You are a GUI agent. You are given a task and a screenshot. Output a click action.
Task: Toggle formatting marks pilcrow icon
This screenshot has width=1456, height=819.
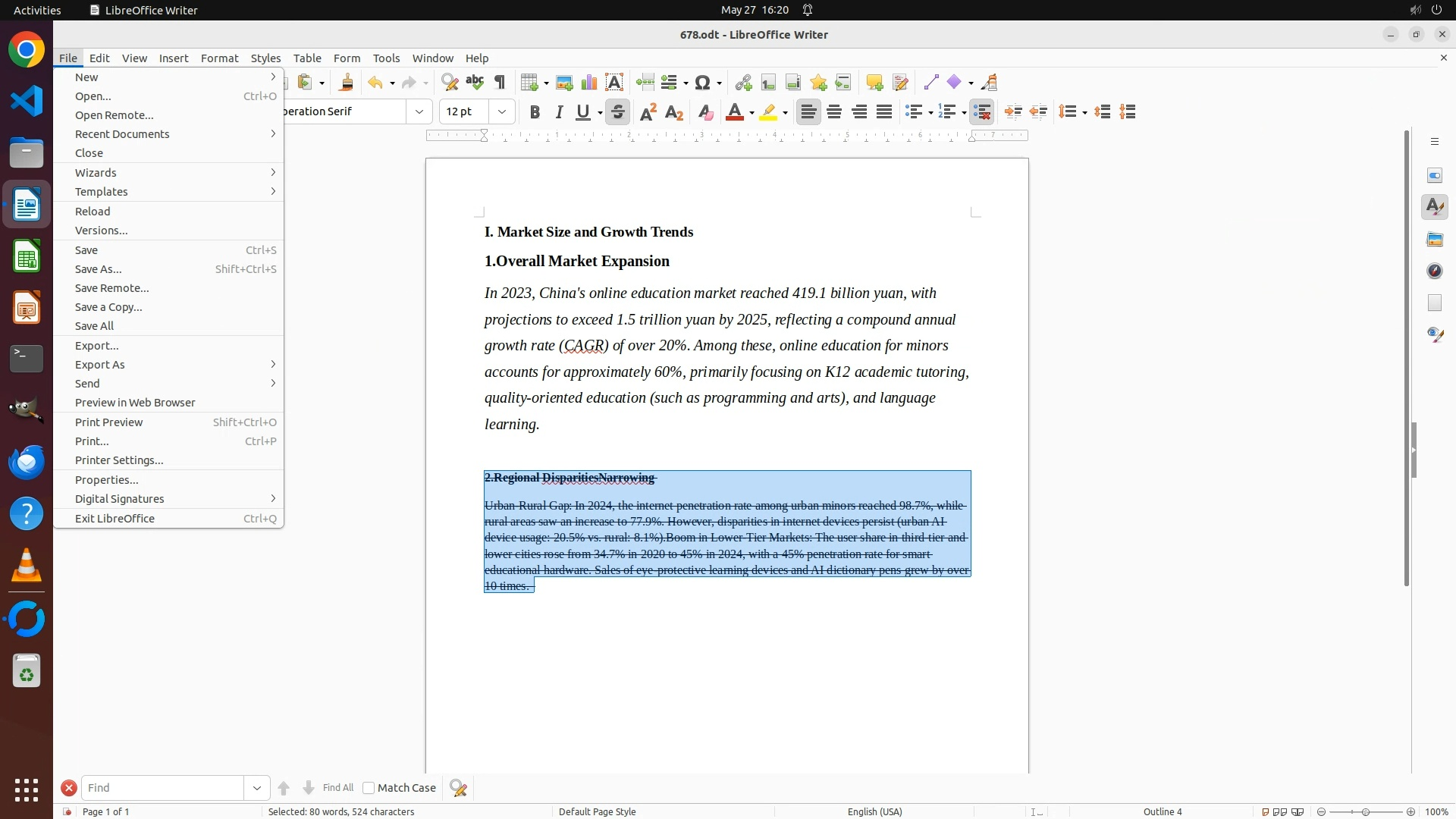(500, 83)
